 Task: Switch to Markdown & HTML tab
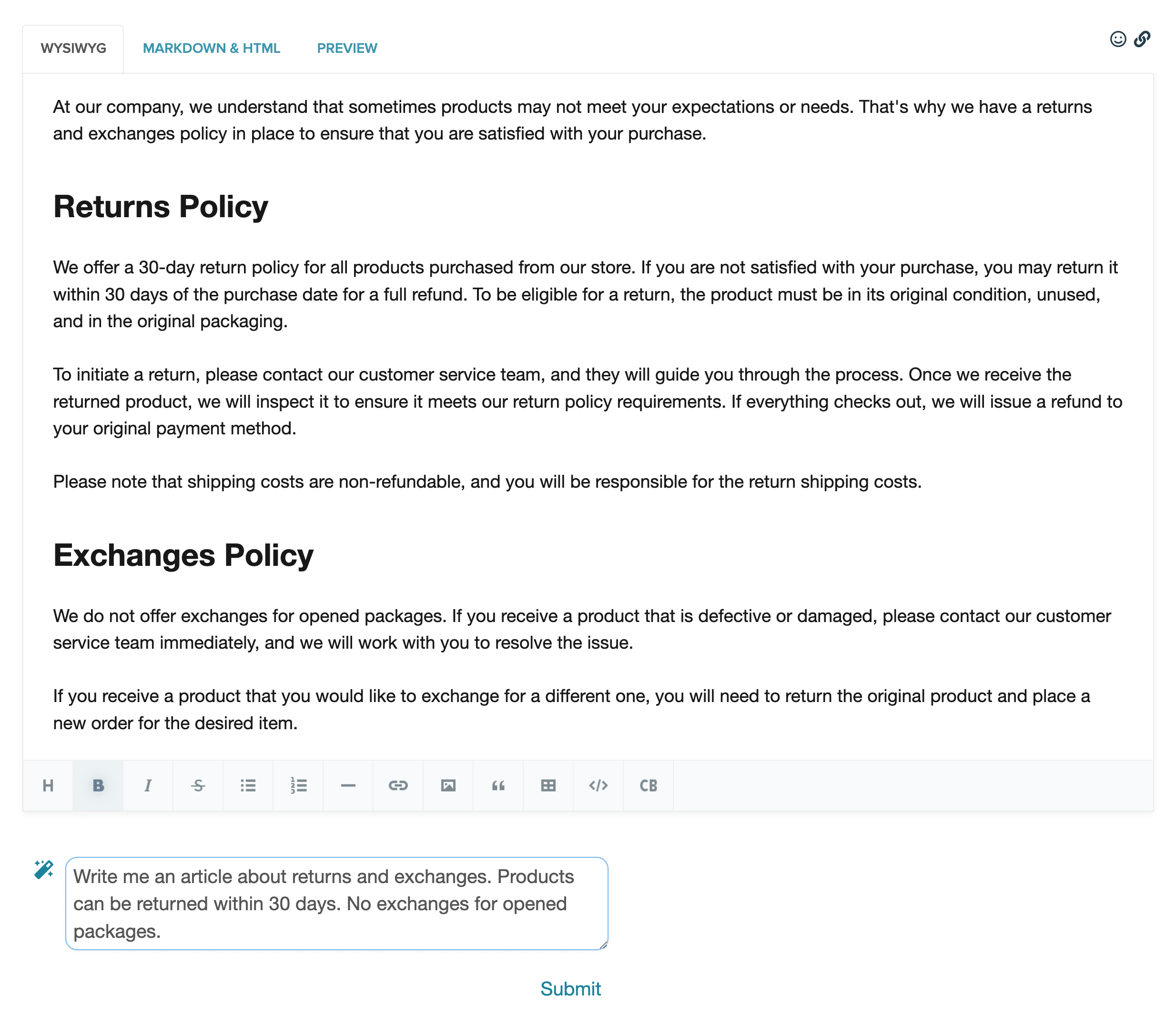click(211, 48)
